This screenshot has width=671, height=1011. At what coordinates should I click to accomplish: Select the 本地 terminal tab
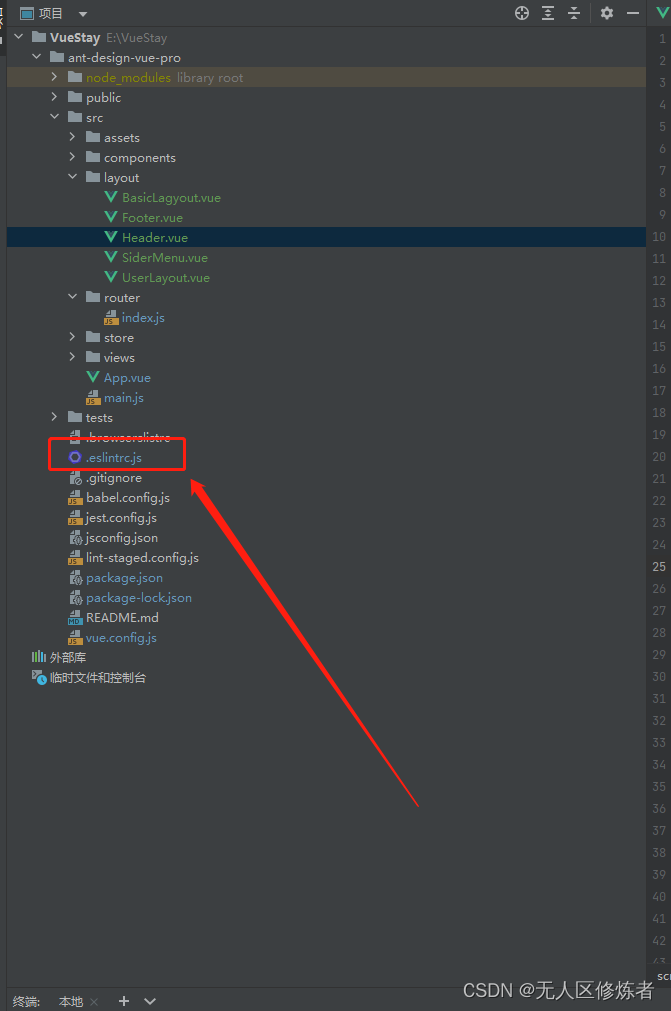(x=70, y=1001)
